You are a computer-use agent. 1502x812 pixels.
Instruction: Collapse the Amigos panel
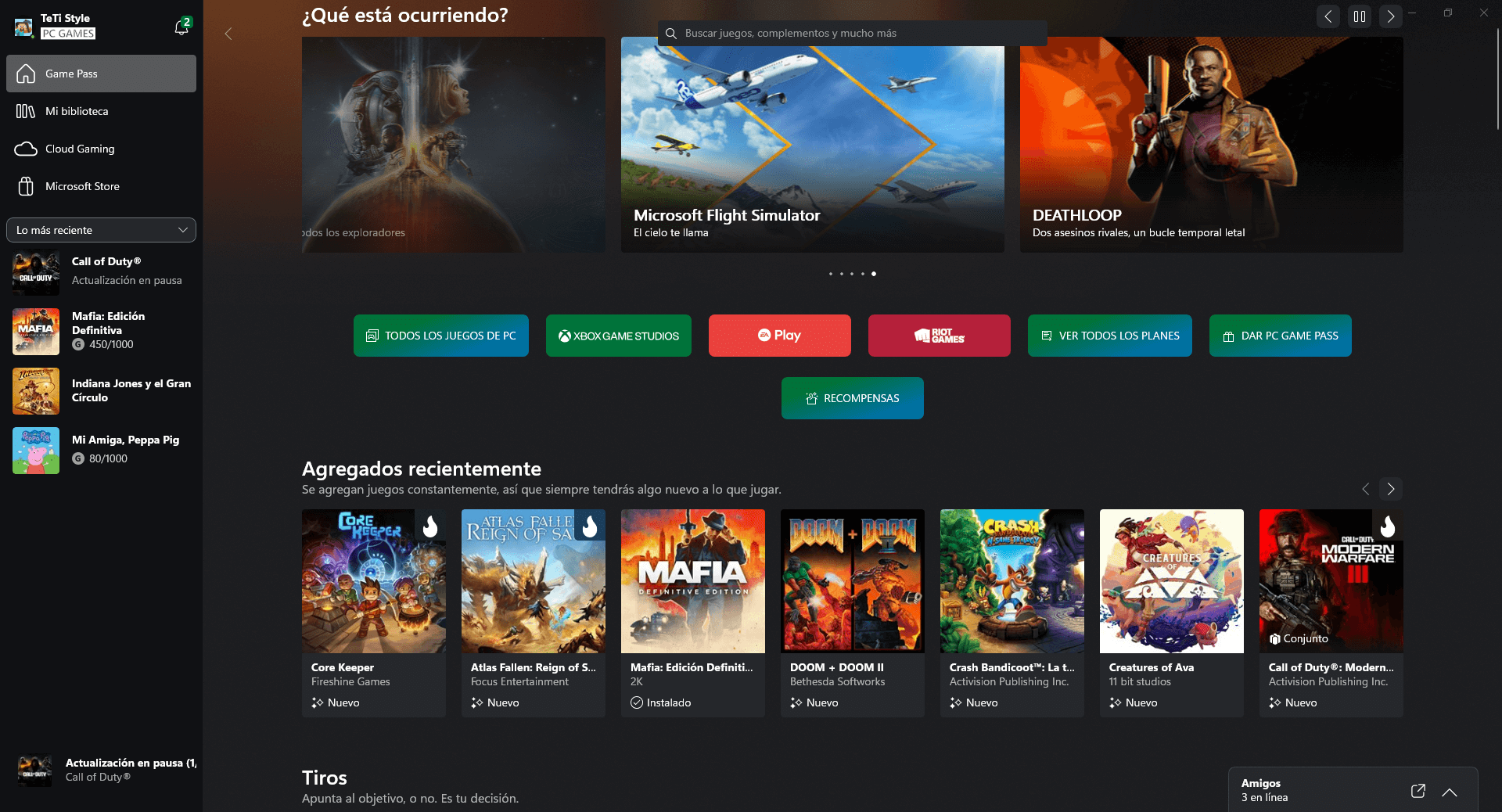point(1449,792)
